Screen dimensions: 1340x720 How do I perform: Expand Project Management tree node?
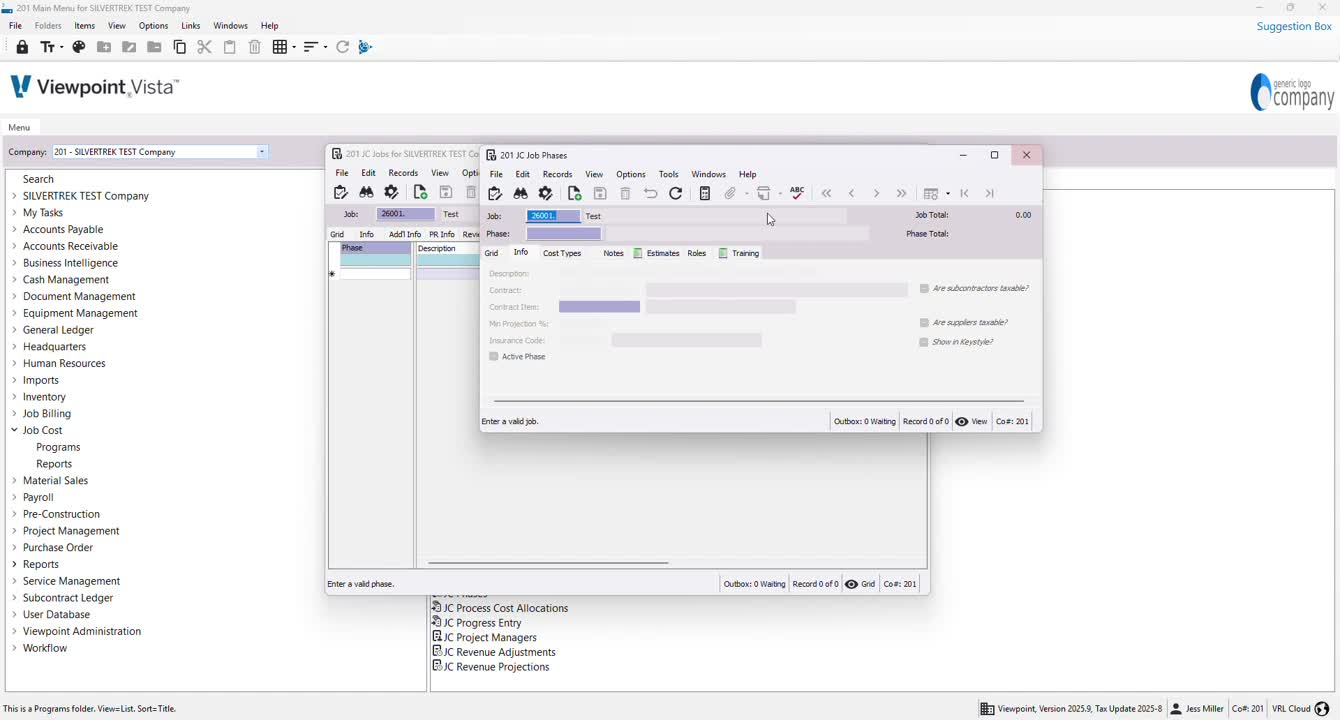point(14,531)
